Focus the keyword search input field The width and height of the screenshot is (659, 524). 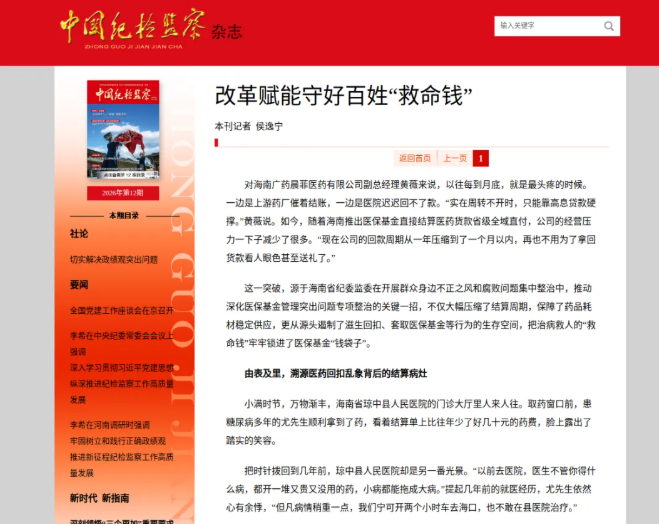(x=548, y=26)
